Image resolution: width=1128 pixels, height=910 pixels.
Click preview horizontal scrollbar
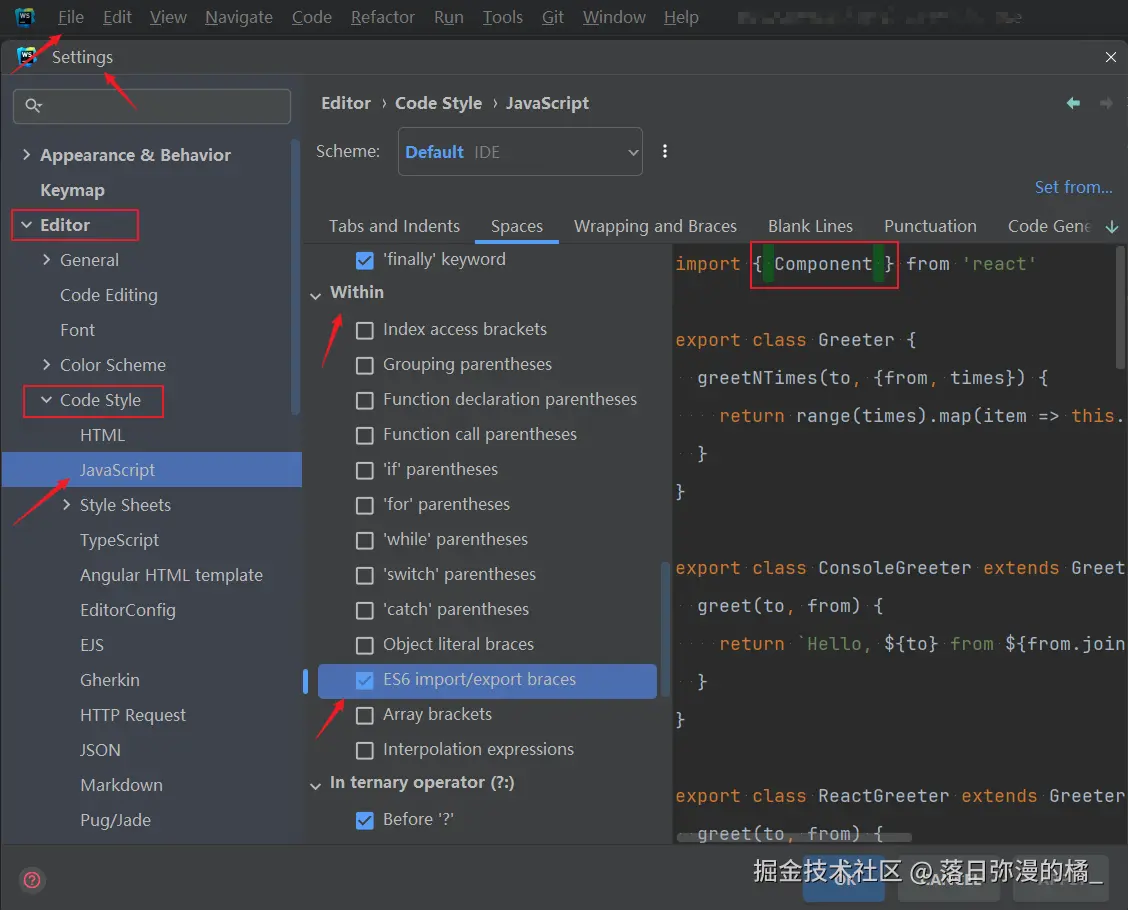[x=794, y=837]
